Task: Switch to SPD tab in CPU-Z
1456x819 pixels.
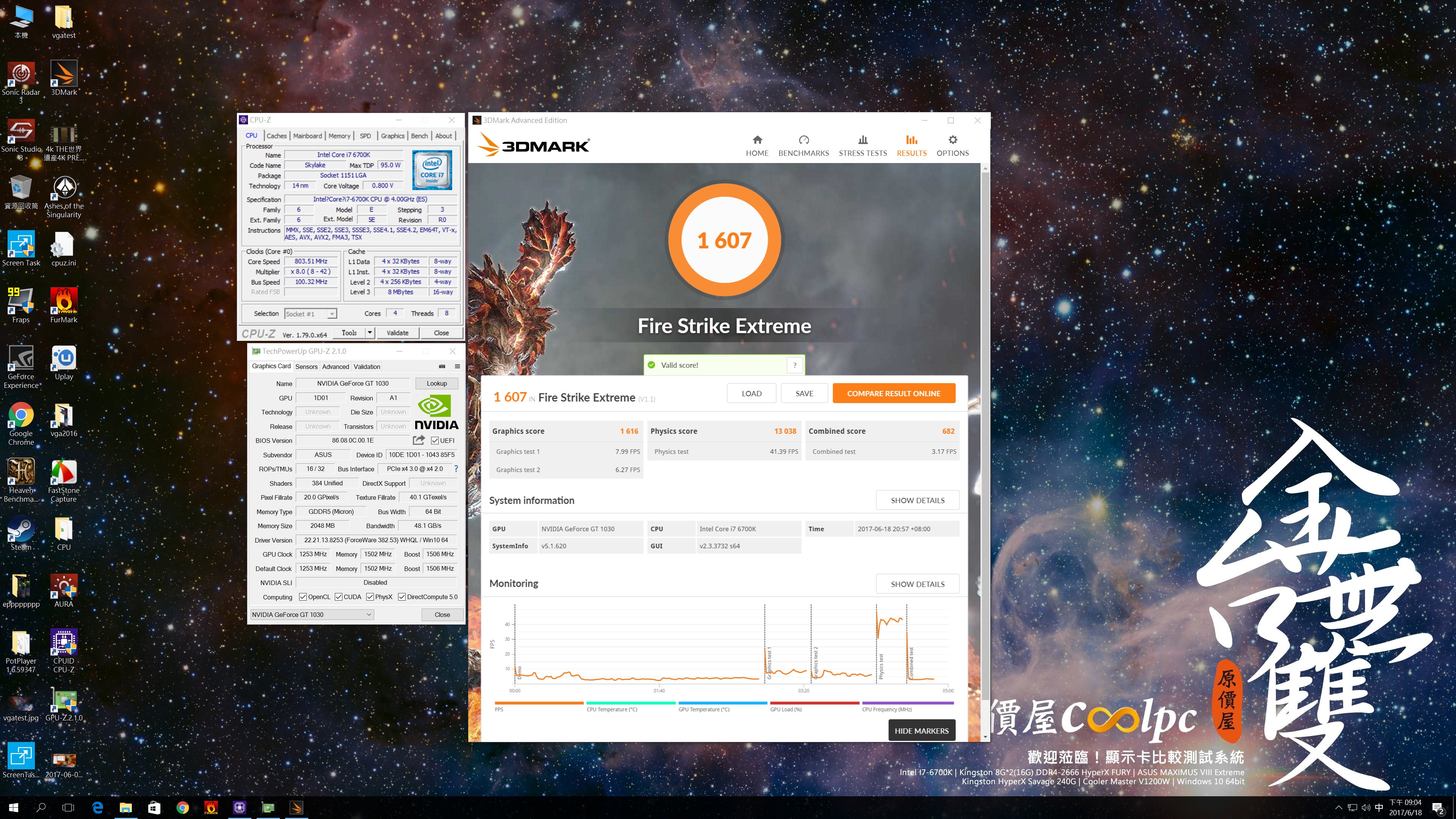Action: pos(365,136)
